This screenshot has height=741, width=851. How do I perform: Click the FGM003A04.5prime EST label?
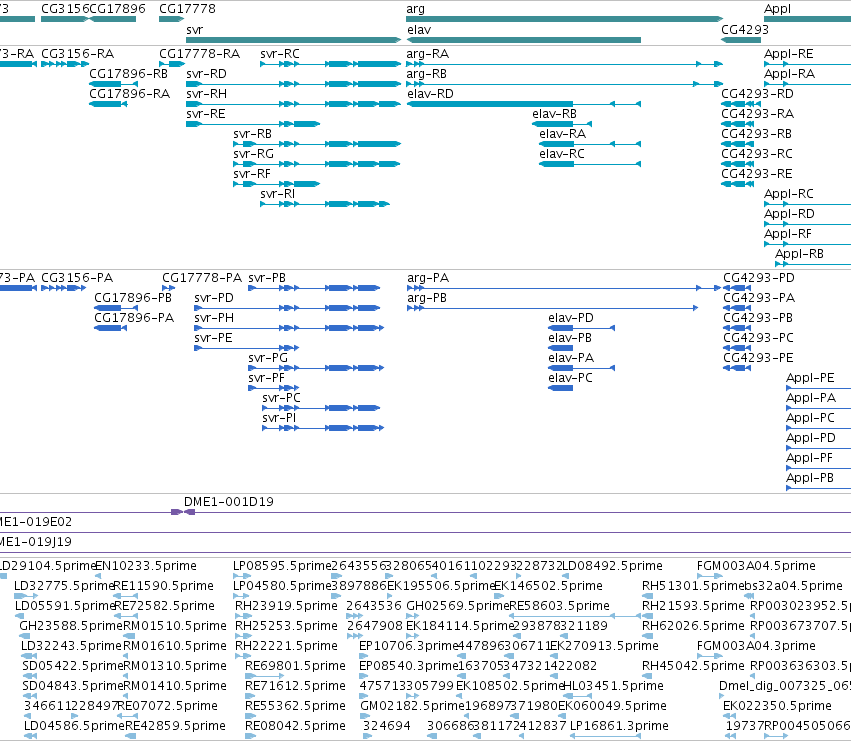[756, 566]
